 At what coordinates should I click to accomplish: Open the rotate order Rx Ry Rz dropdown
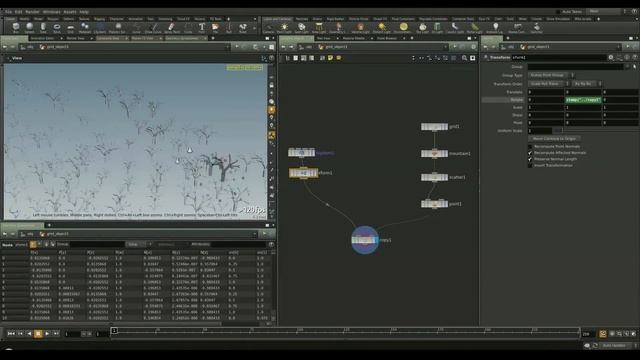[x=587, y=84]
